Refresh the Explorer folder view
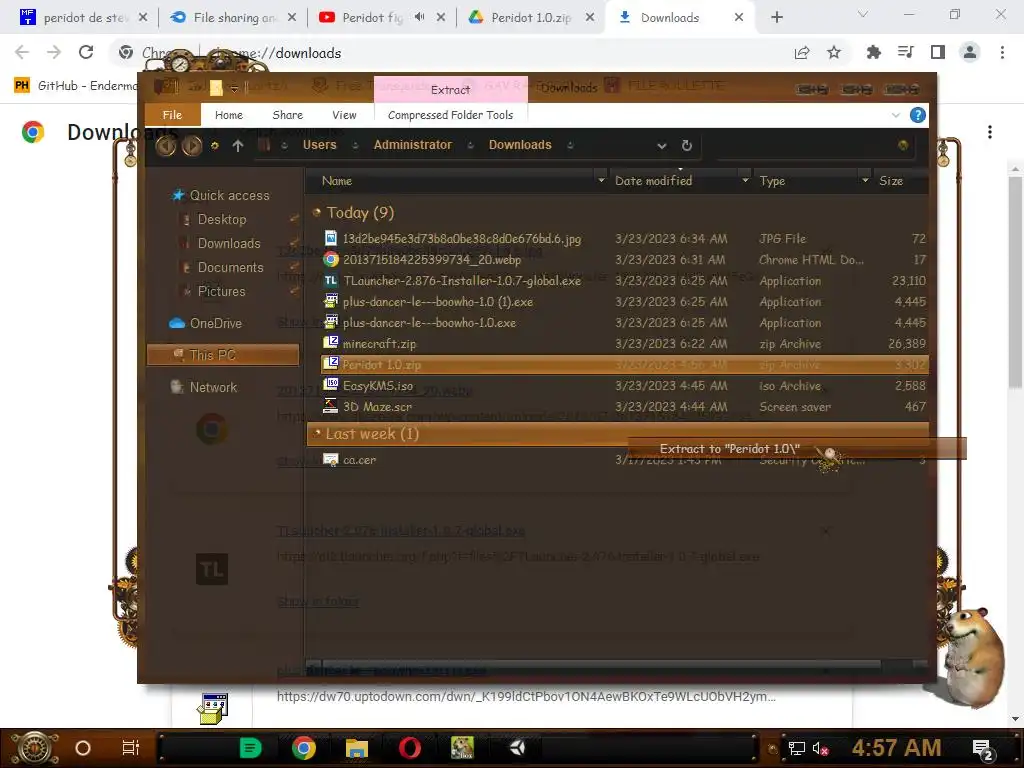This screenshot has height=768, width=1024. [x=686, y=146]
